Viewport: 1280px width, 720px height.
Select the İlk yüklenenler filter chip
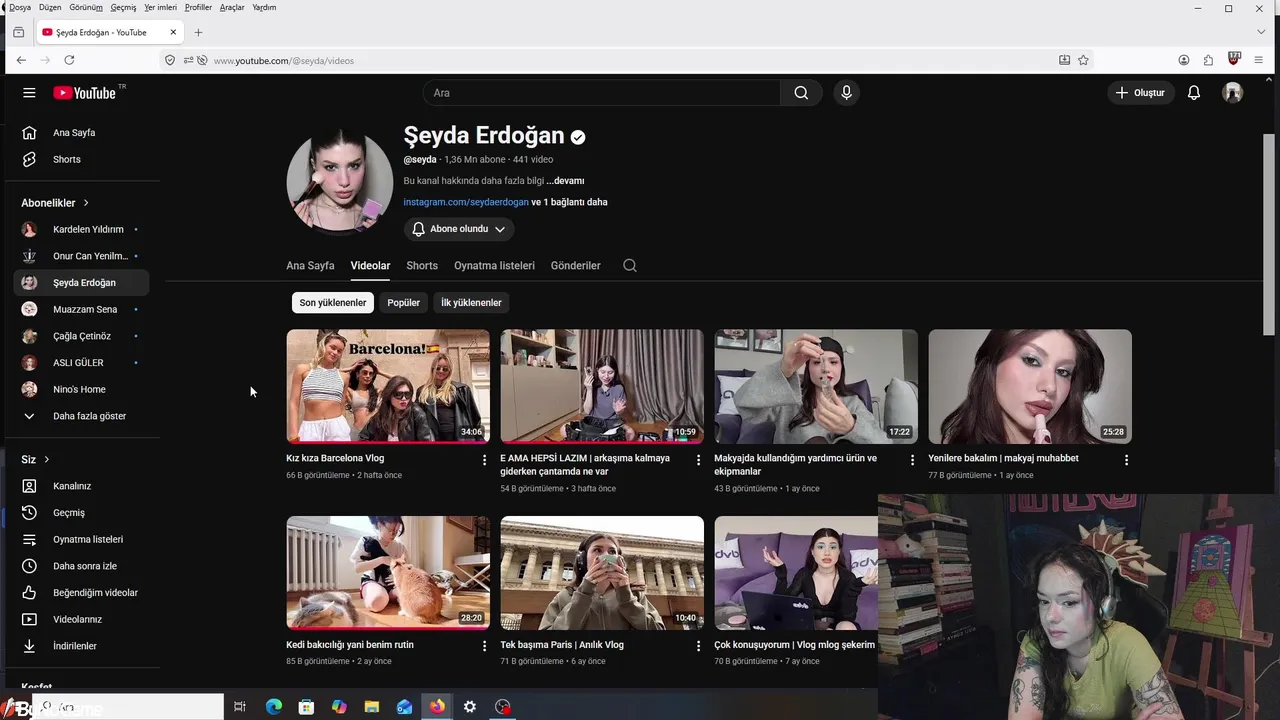pos(471,303)
